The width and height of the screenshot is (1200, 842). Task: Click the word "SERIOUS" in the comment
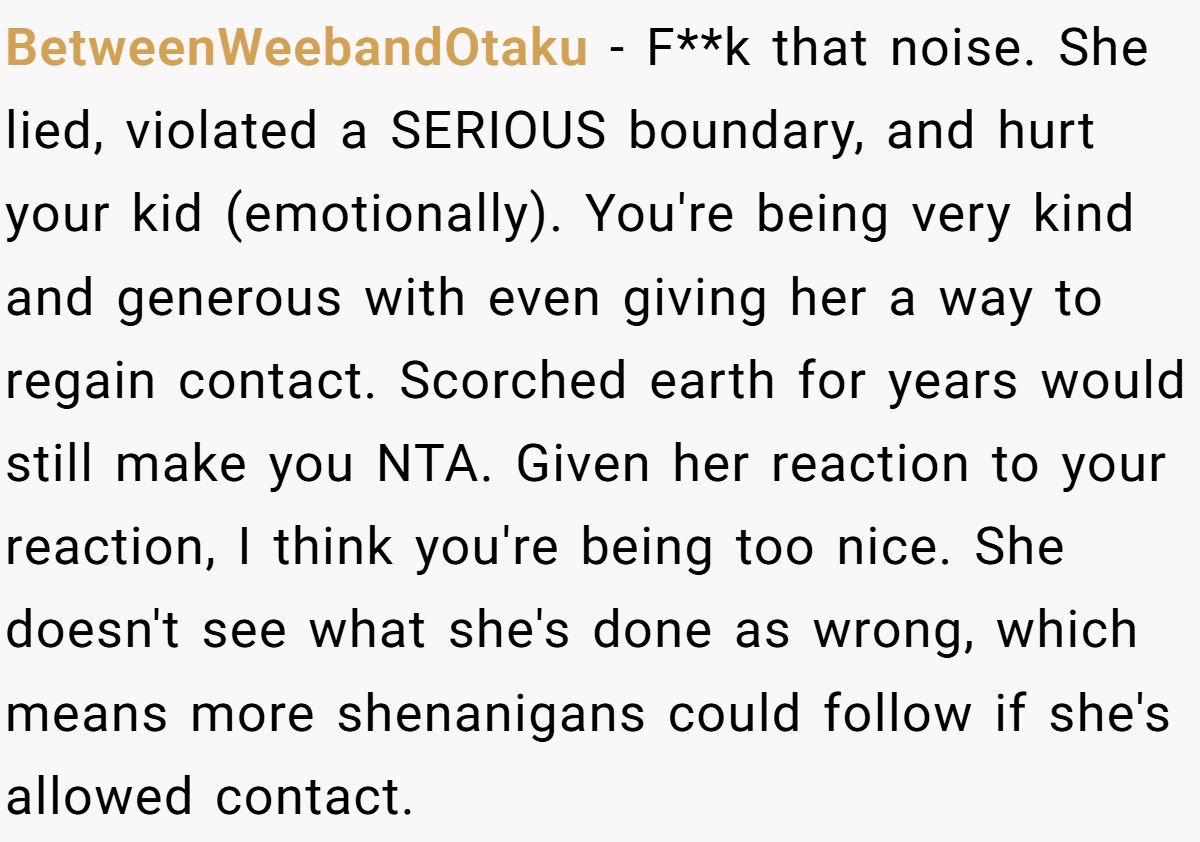[498, 133]
